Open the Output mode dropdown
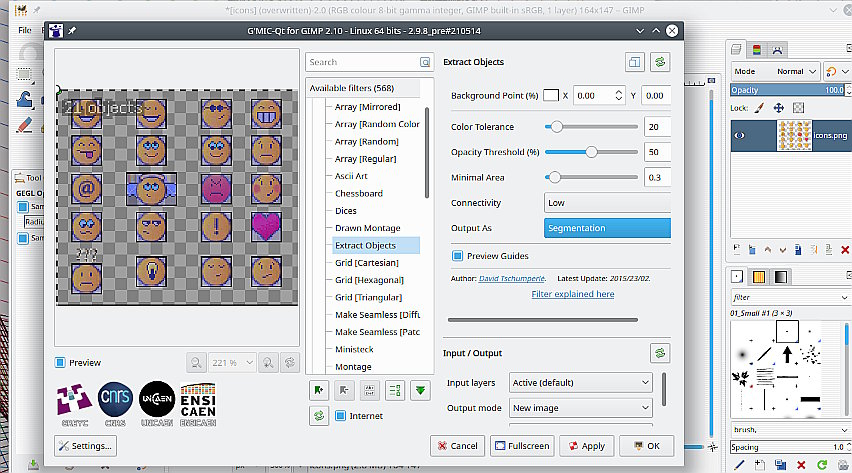 (x=580, y=408)
